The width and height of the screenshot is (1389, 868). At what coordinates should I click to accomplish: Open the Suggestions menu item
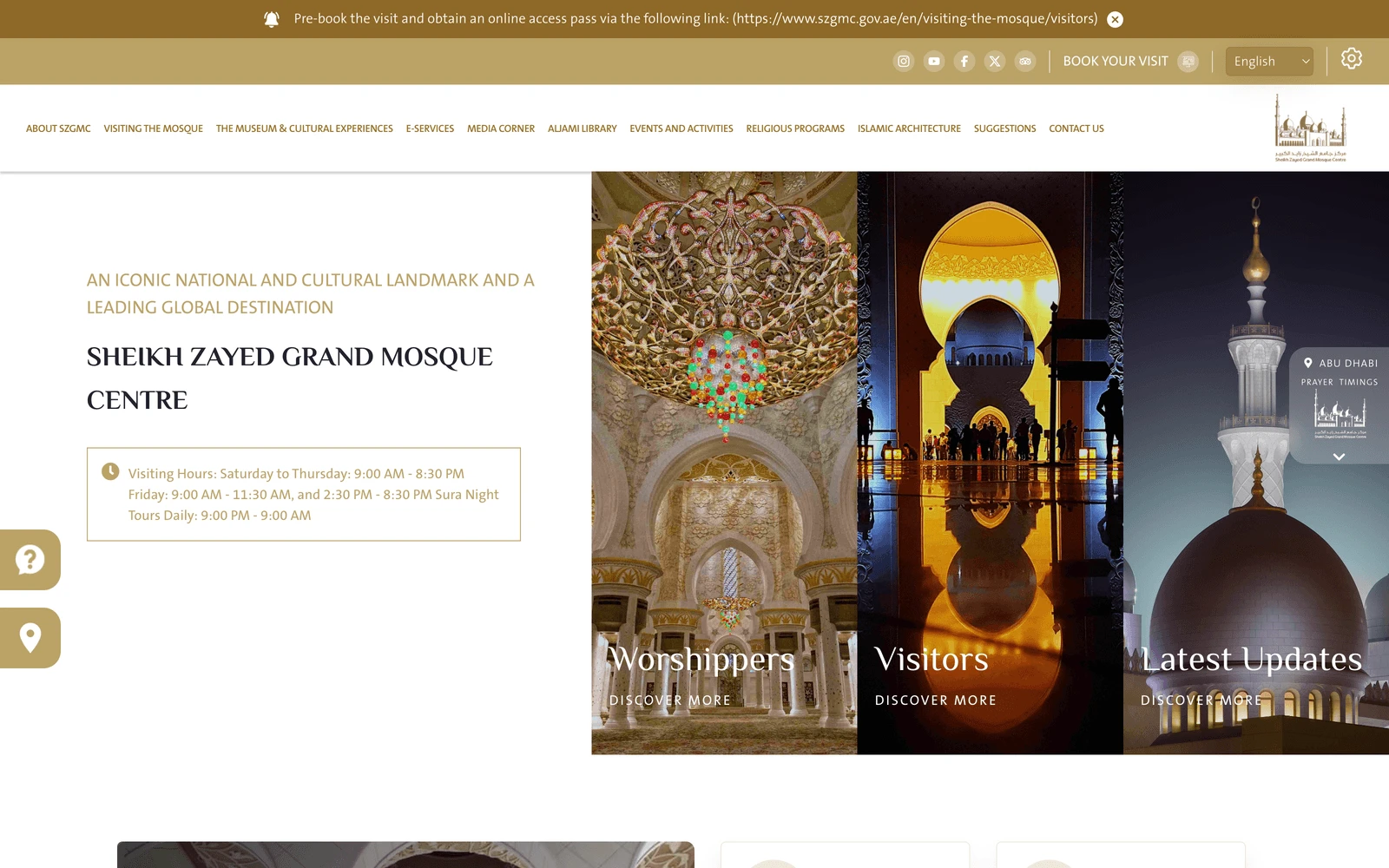coord(1004,128)
